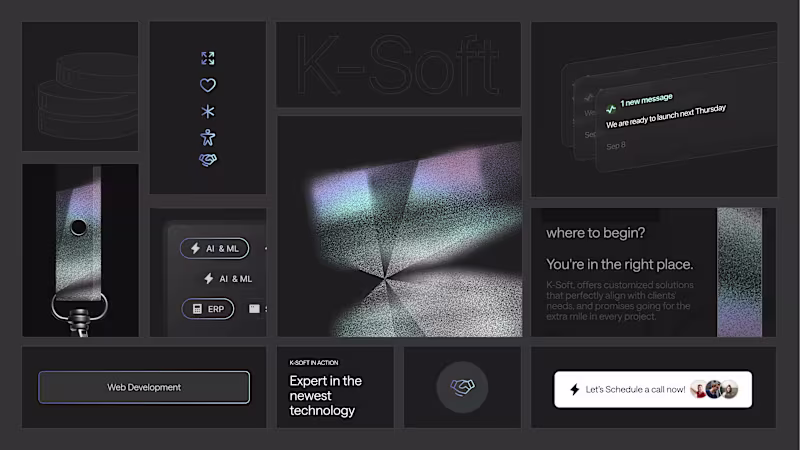
Task: Select the outlined AI & ML pill
Action: point(215,248)
